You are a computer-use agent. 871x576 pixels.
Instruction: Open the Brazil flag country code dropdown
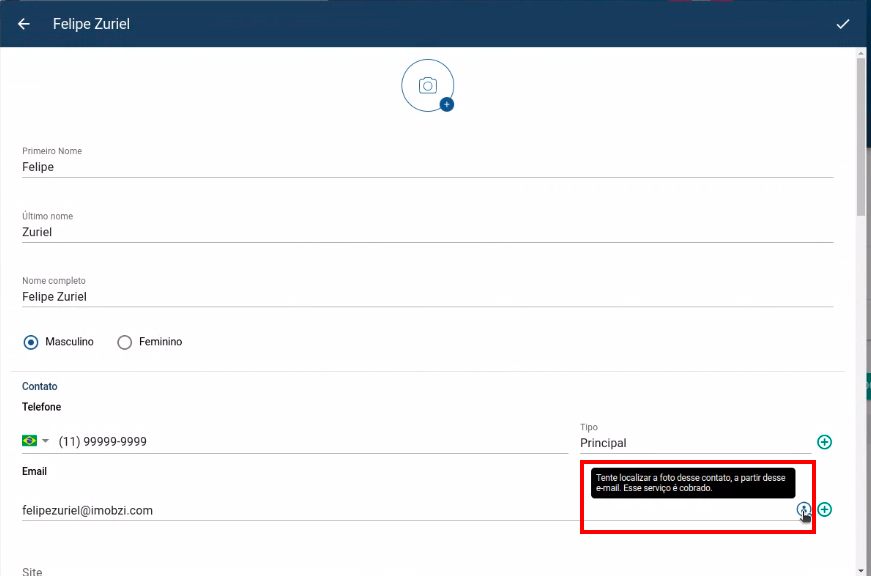pos(36,441)
